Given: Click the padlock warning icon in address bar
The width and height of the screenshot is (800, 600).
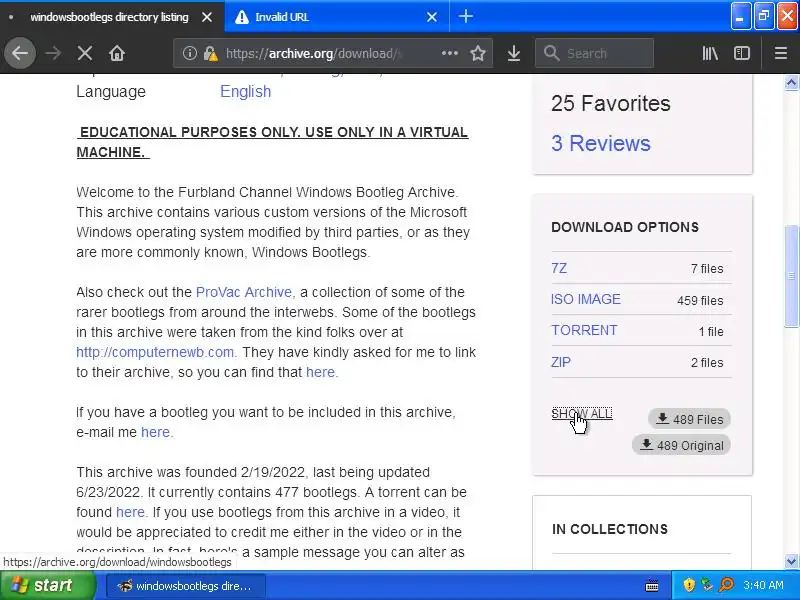Looking at the screenshot, I should tap(210, 53).
